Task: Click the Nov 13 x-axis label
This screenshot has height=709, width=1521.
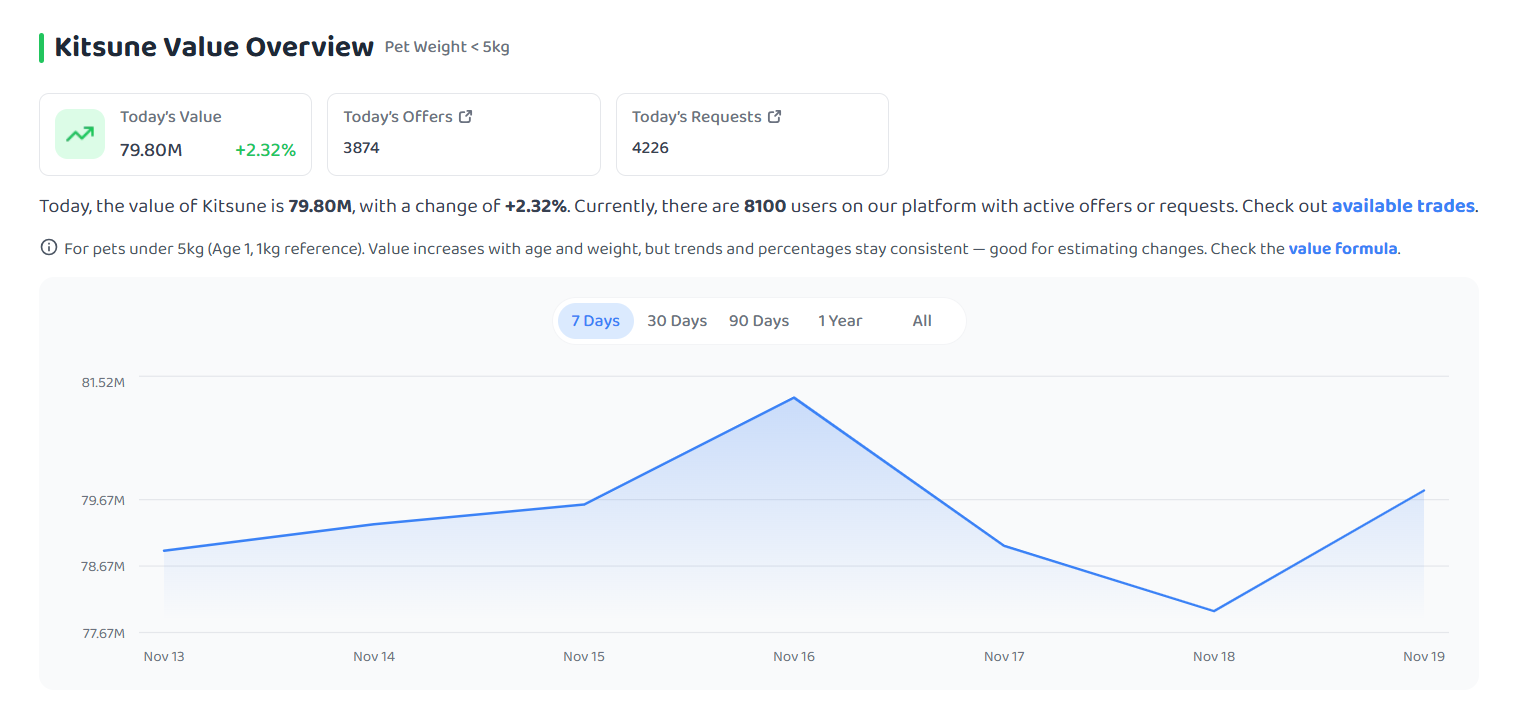Action: click(164, 657)
